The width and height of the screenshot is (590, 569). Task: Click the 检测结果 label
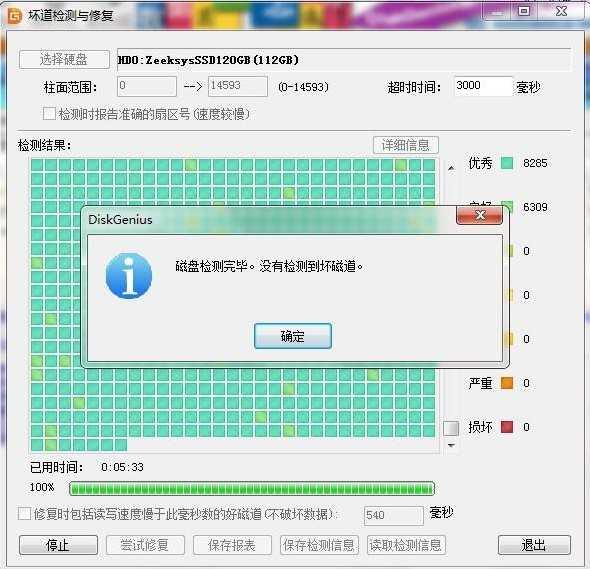(44, 145)
